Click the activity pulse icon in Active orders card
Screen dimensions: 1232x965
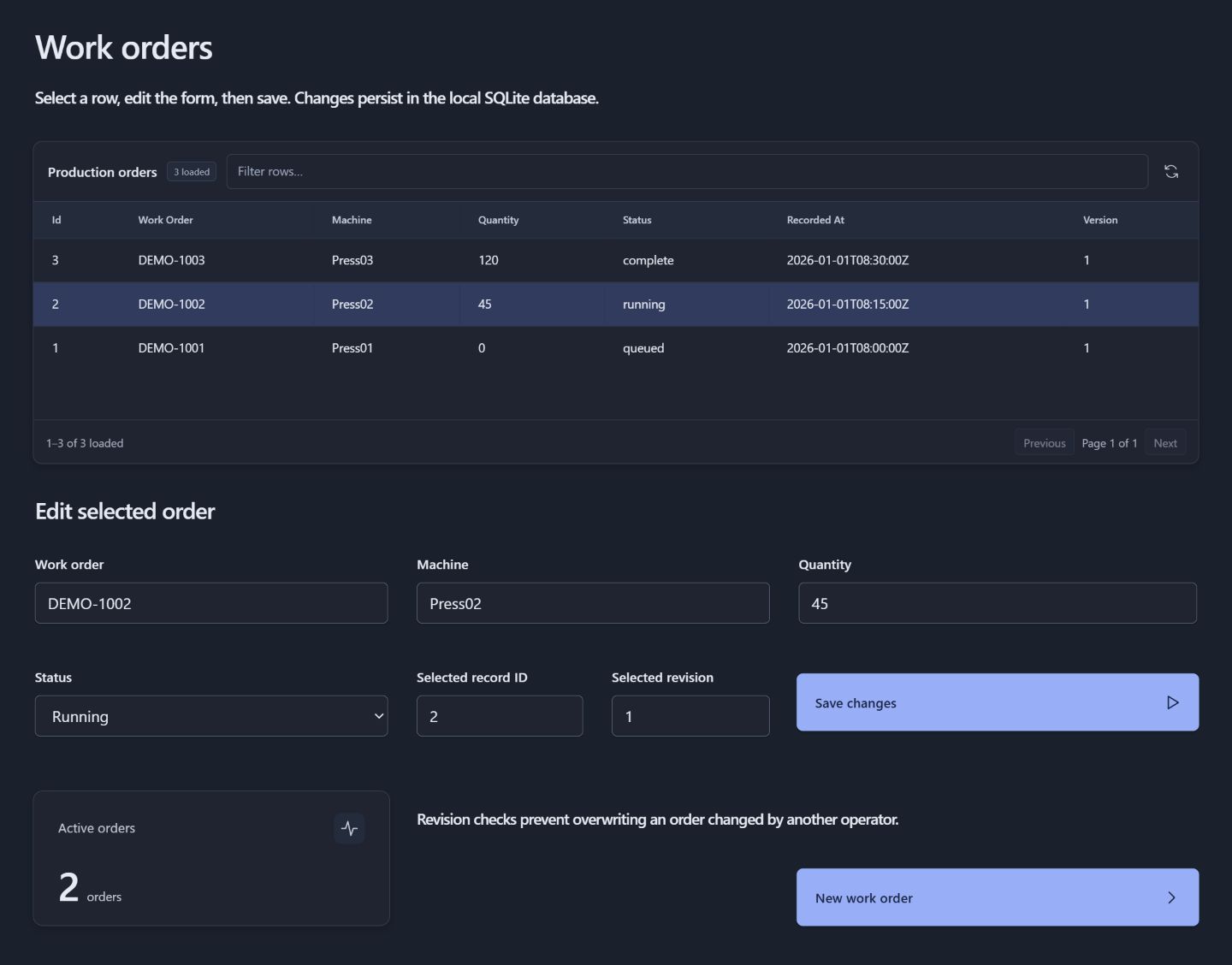coord(349,828)
